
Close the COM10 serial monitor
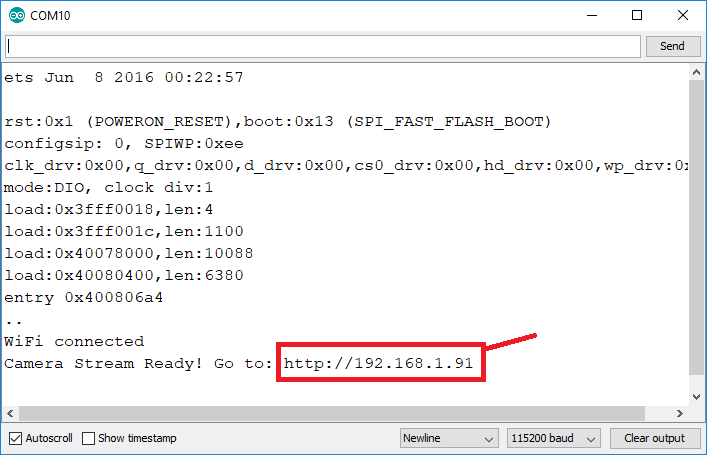coord(682,16)
